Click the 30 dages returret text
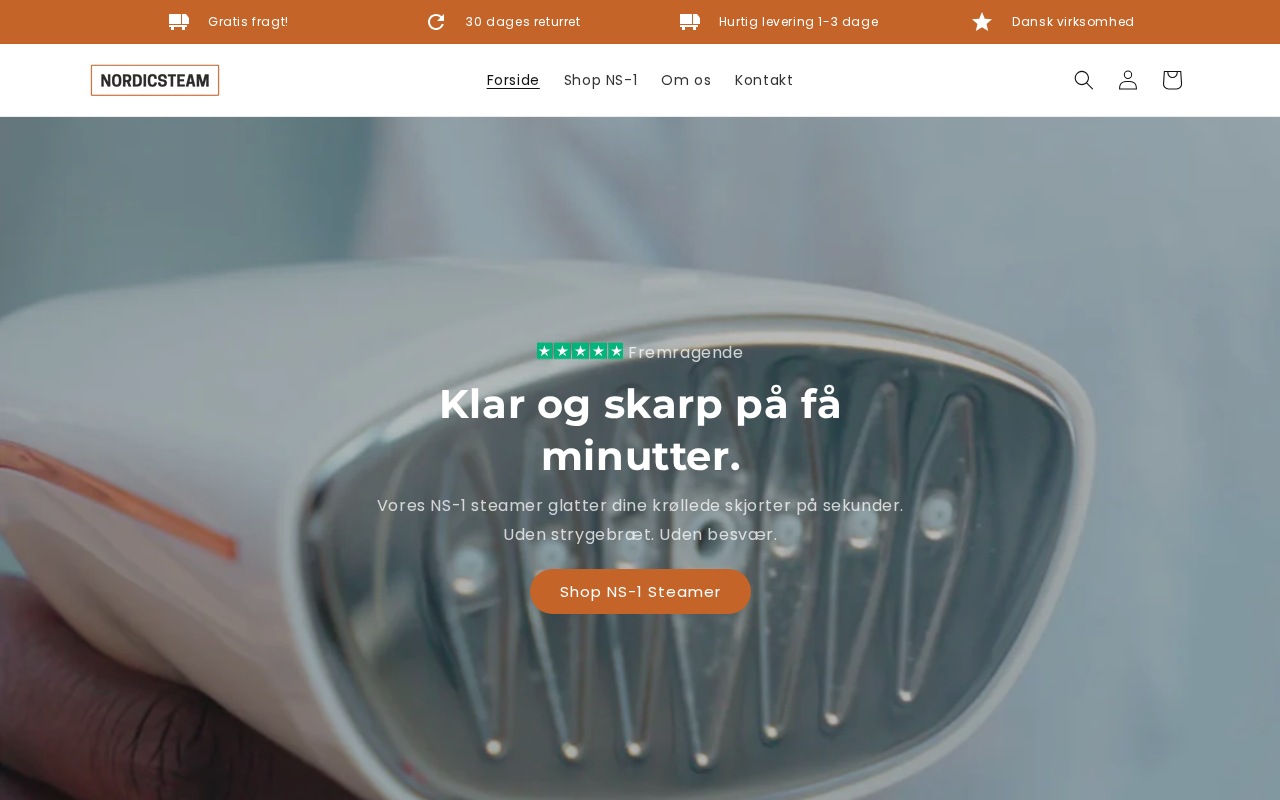This screenshot has width=1280, height=800. pyautogui.click(x=523, y=22)
